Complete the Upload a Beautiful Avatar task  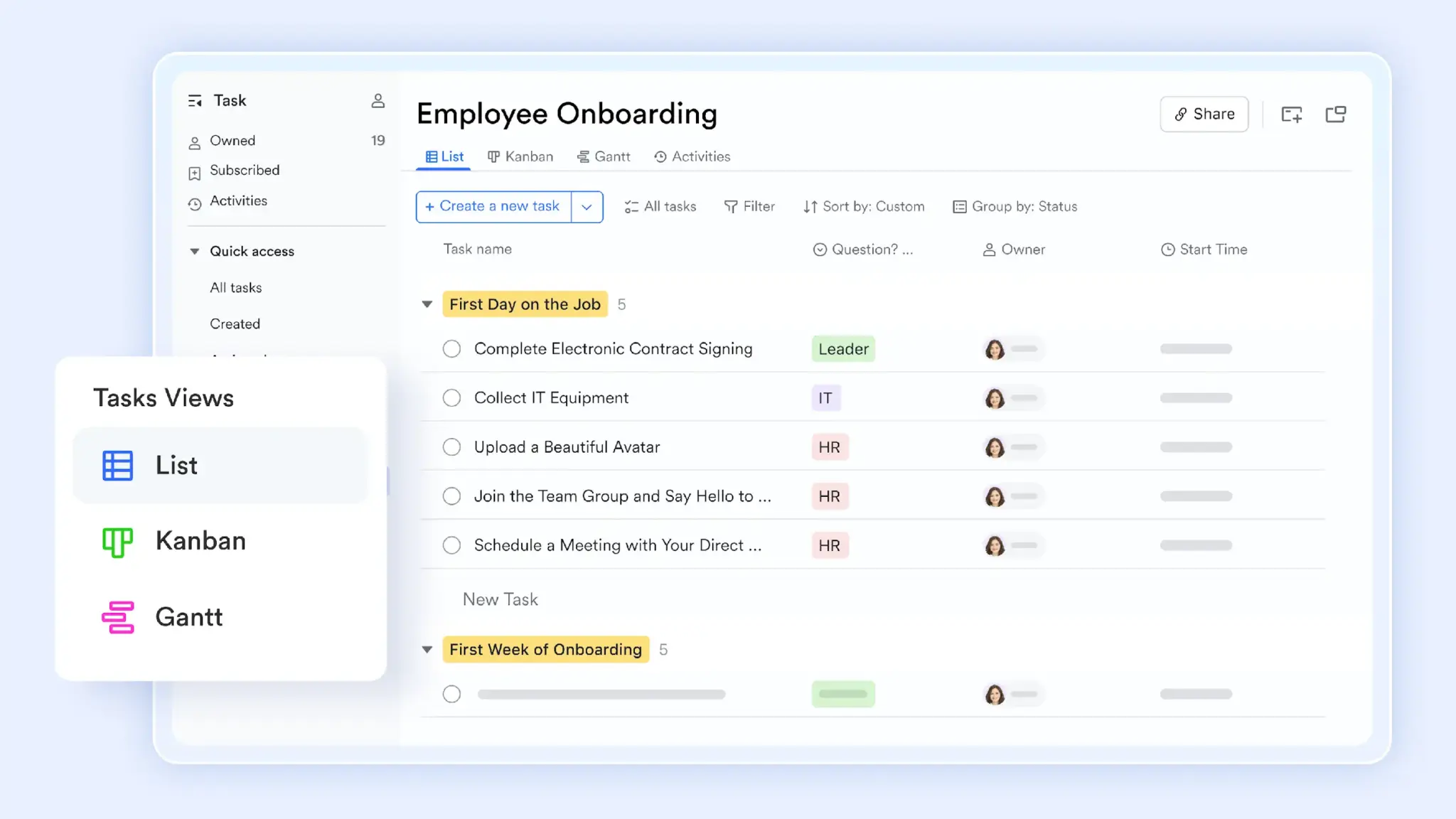click(451, 446)
